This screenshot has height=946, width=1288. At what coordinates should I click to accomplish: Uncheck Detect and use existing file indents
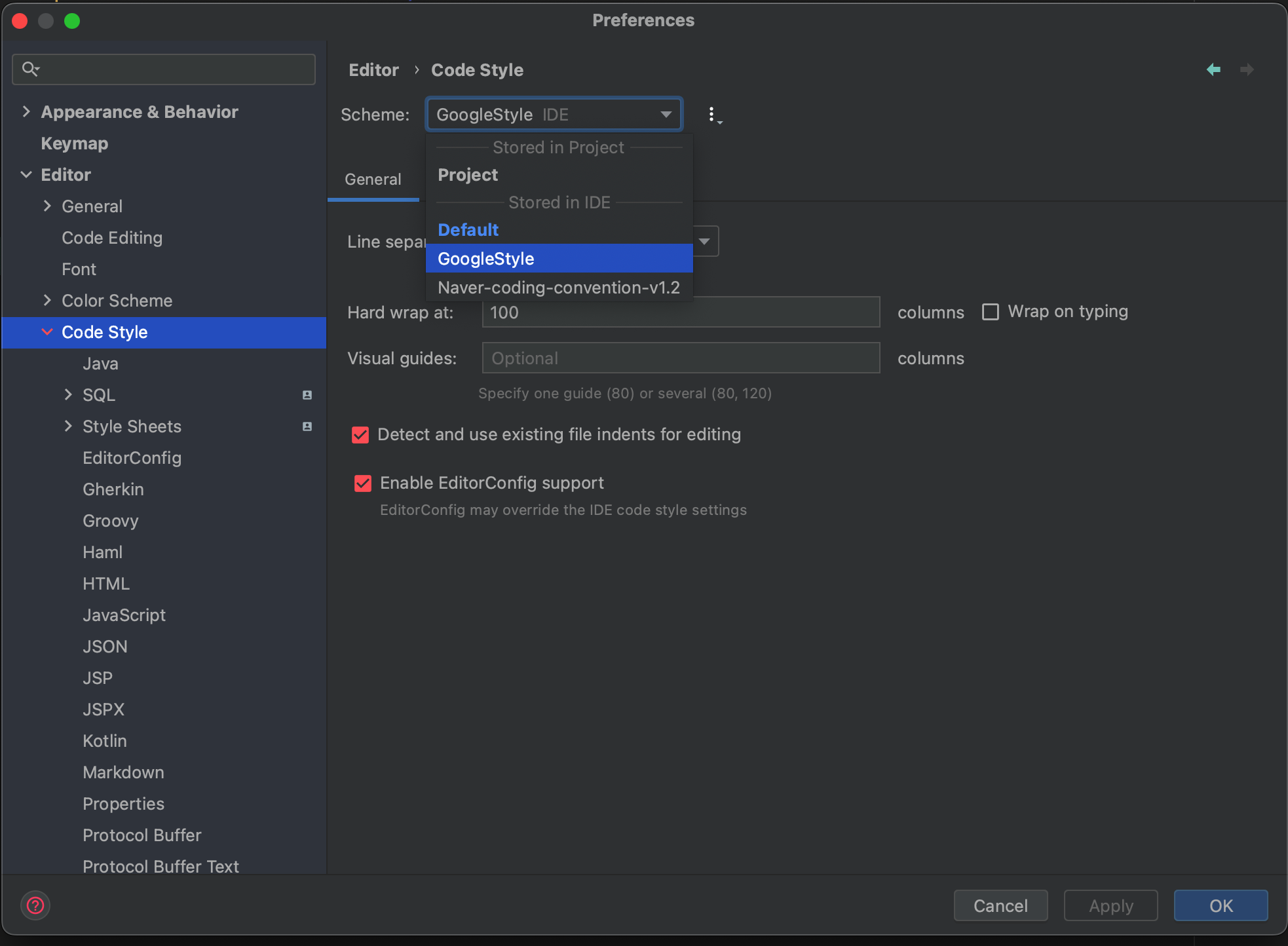pos(360,435)
